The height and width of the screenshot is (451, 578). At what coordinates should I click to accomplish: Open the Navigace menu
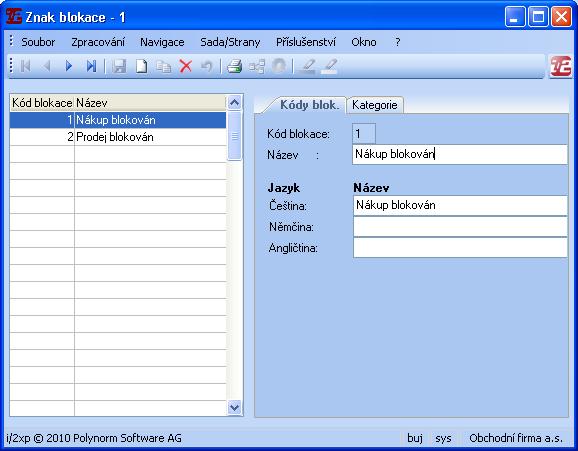[162, 42]
